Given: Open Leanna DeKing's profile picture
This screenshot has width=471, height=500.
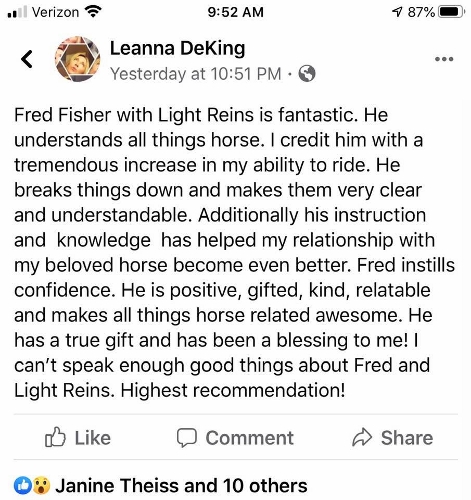Looking at the screenshot, I should pos(77,59).
